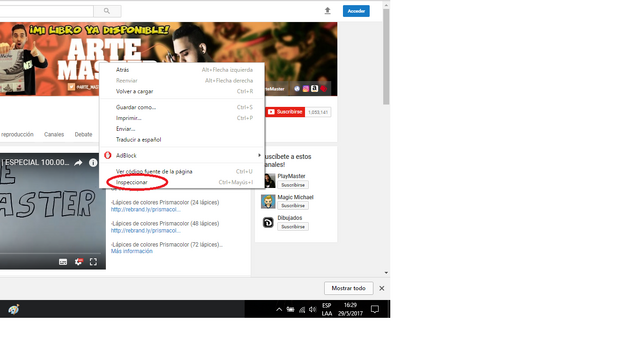Screen dimensions: 640x360
Task: Click the Dibujados channel avatar
Action: 268,222
